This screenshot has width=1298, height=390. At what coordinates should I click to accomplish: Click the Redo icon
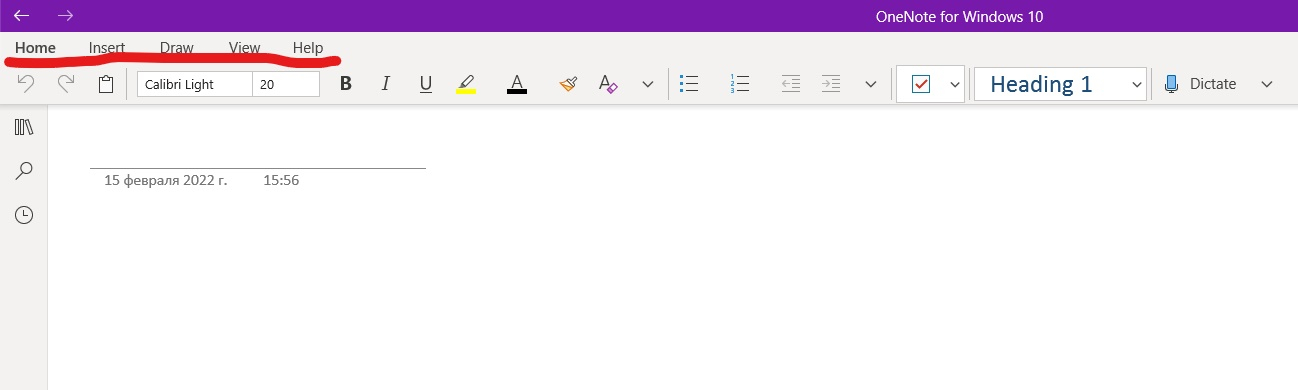(x=66, y=84)
